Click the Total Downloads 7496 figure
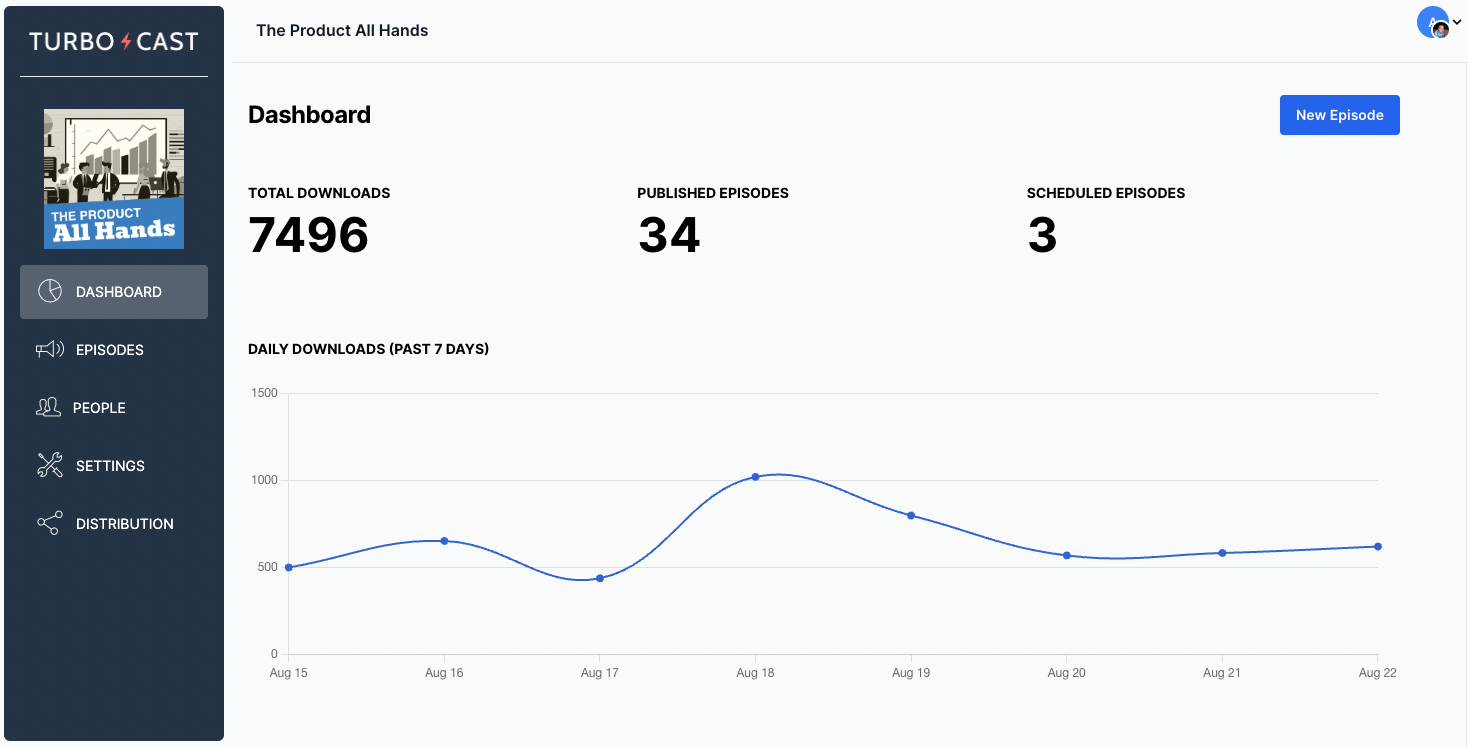The height and width of the screenshot is (747, 1468). click(309, 235)
